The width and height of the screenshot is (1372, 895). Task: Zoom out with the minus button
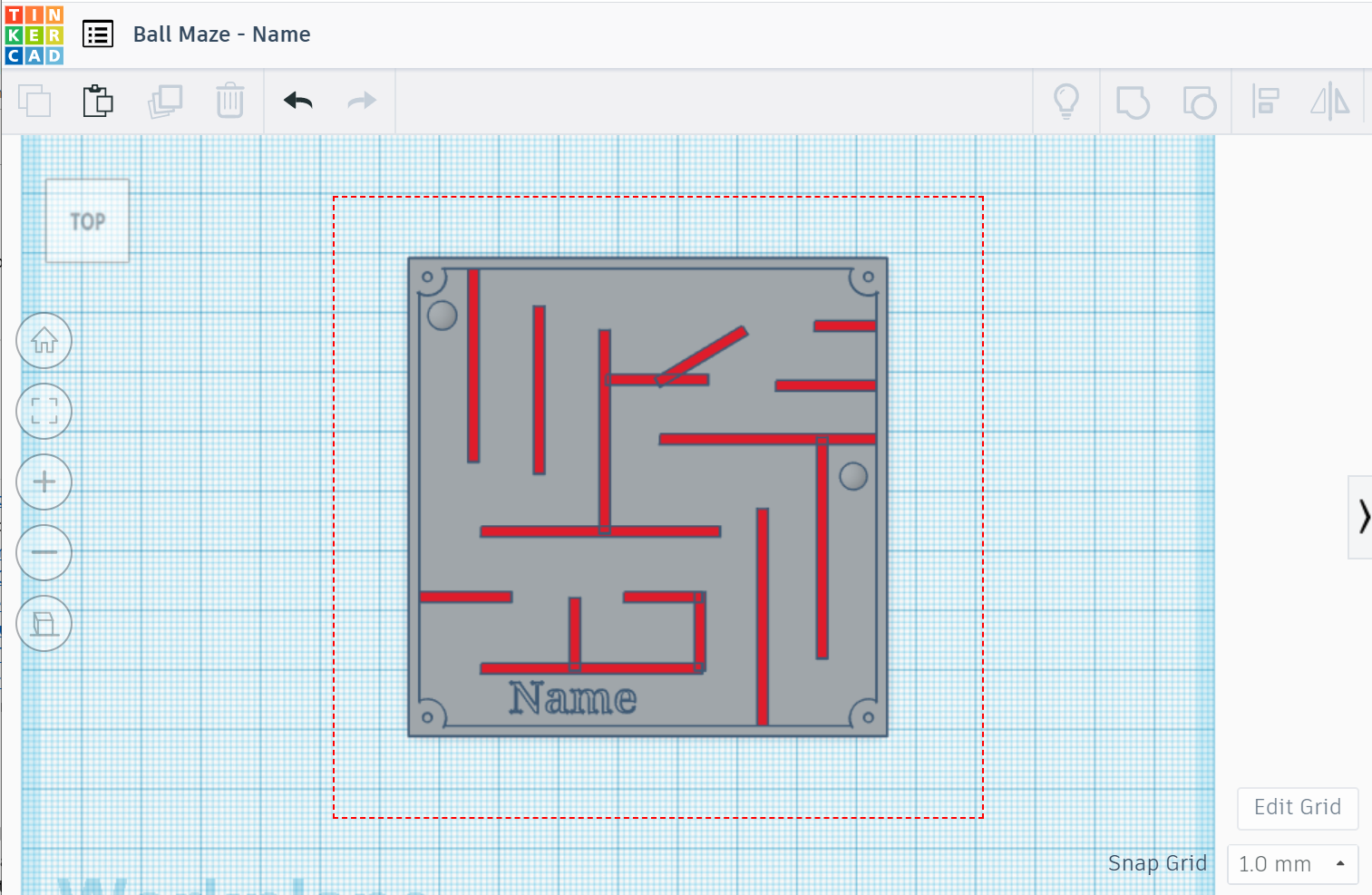point(44,552)
